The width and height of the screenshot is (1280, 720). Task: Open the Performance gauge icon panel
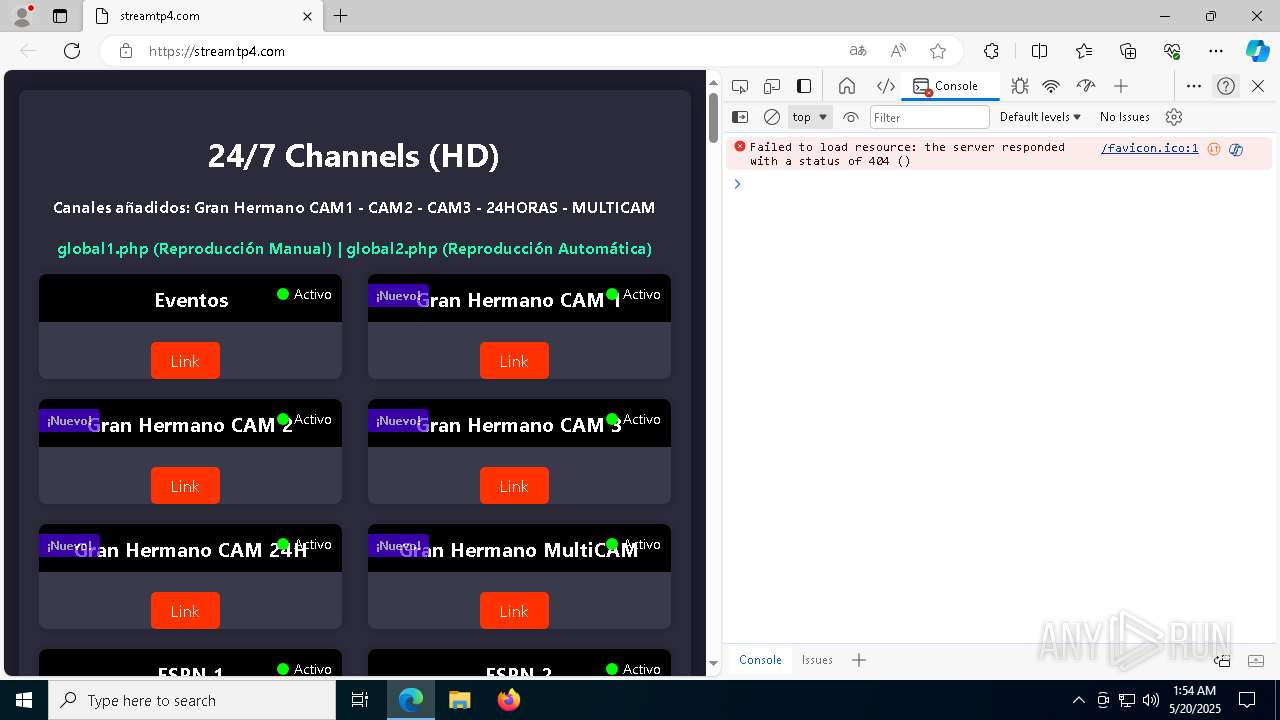point(1086,86)
